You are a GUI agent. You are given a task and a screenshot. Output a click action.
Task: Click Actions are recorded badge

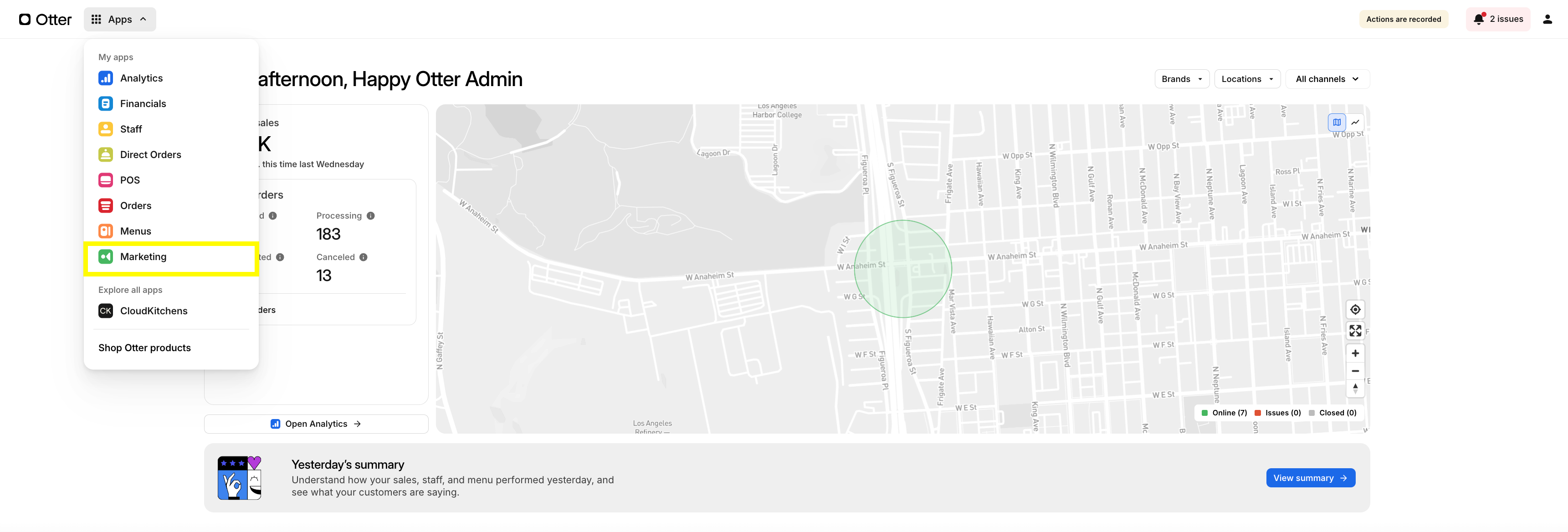coord(1403,20)
